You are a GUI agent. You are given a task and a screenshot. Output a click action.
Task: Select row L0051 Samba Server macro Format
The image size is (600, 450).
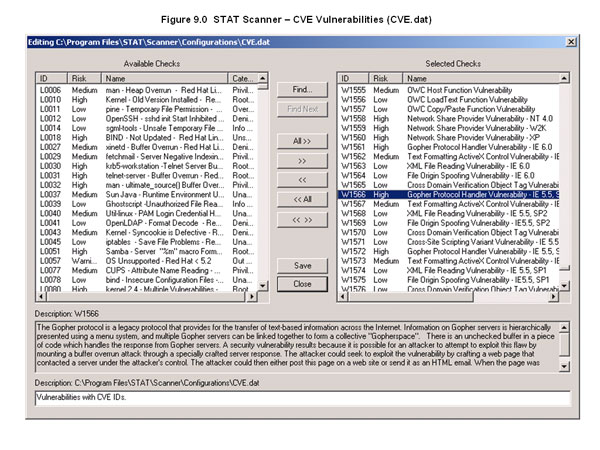click(147, 251)
